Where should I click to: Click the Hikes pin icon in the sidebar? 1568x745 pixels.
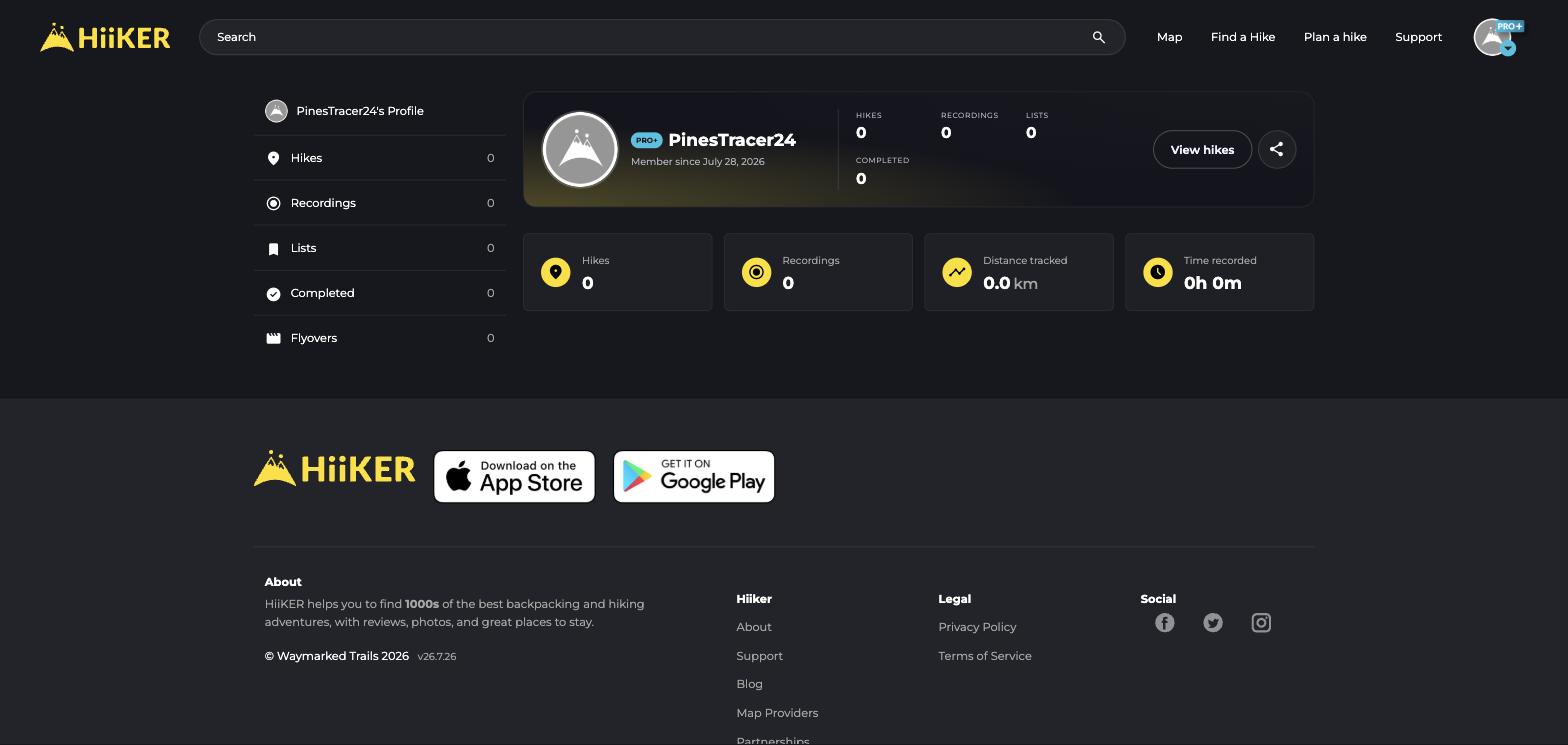point(273,158)
